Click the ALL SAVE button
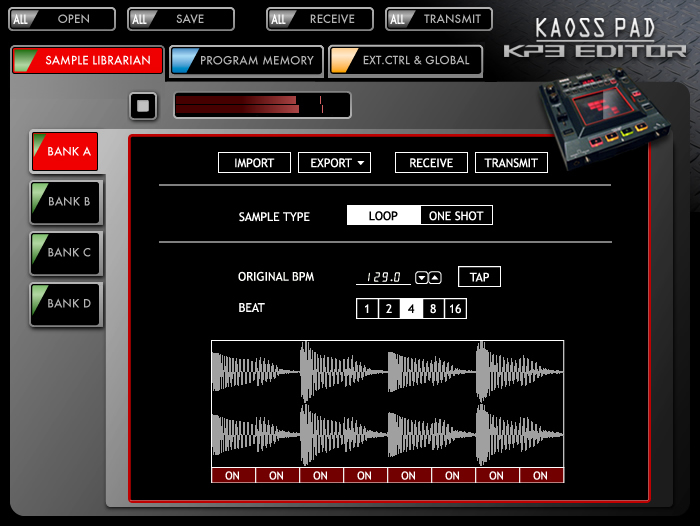The height and width of the screenshot is (526, 700). [181, 19]
